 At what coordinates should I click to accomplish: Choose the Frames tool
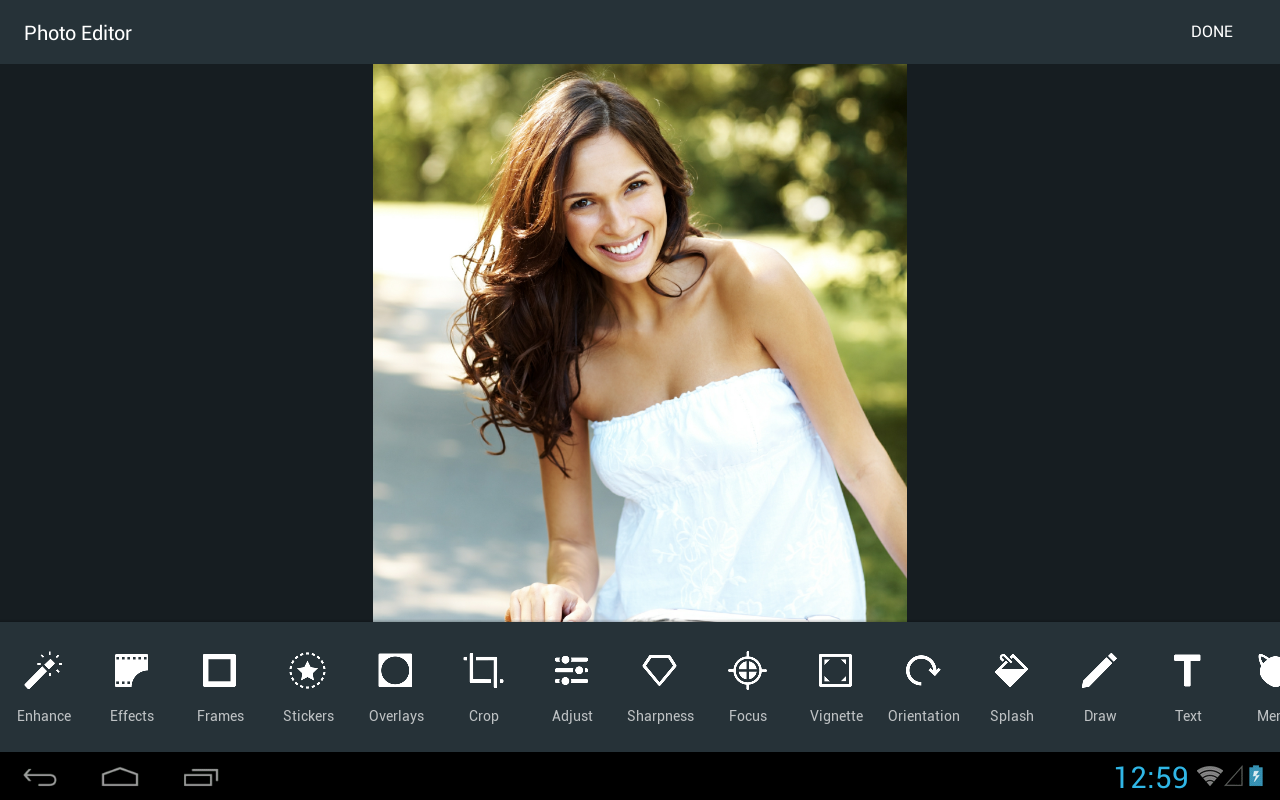(x=220, y=686)
